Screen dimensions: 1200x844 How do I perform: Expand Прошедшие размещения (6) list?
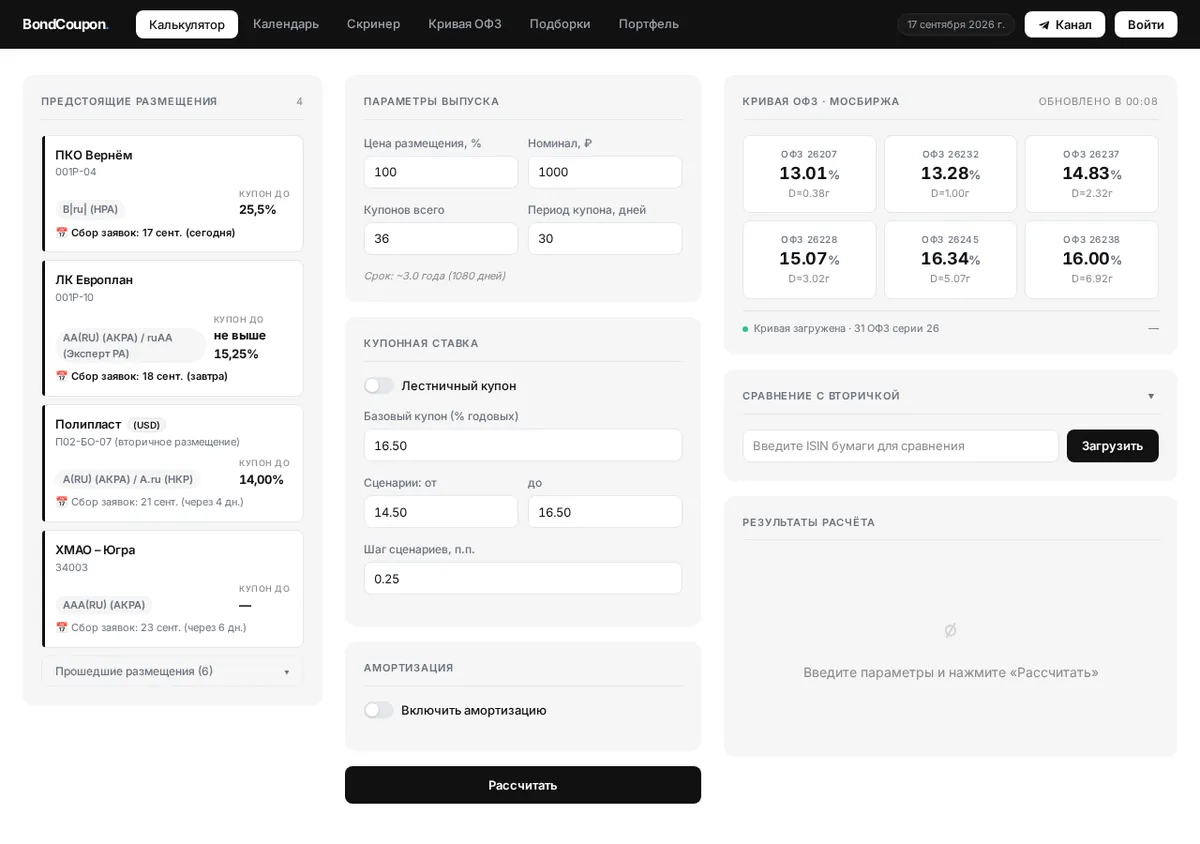click(x=172, y=671)
